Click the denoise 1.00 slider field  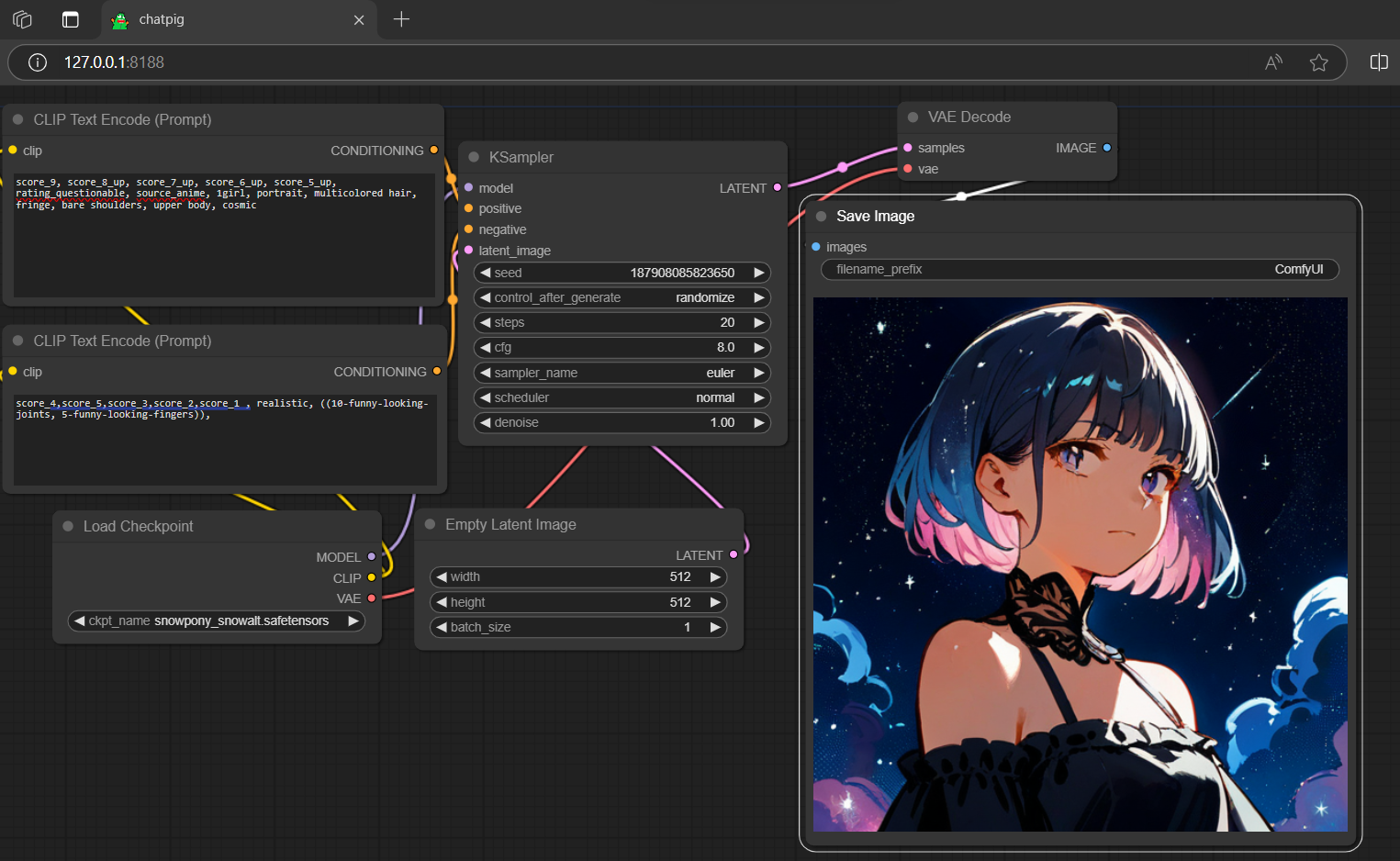click(x=622, y=422)
